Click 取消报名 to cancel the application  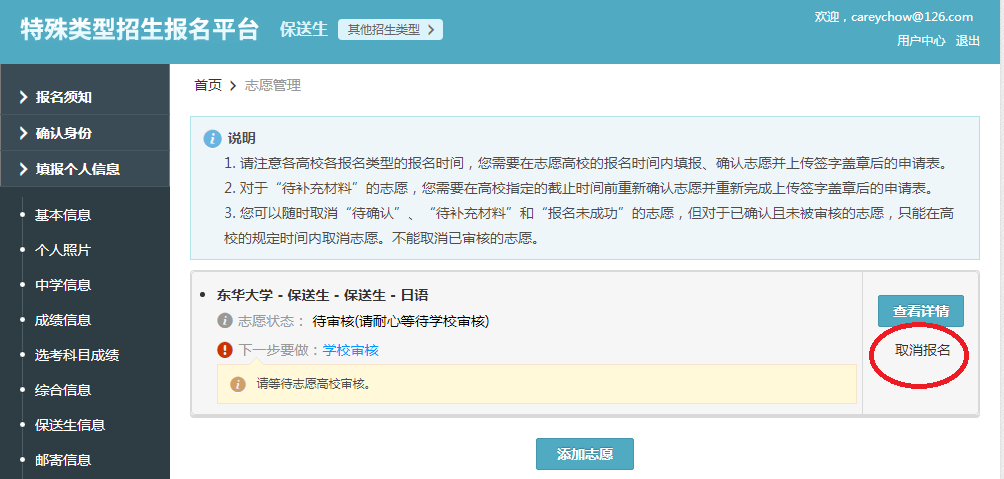pyautogui.click(x=922, y=350)
